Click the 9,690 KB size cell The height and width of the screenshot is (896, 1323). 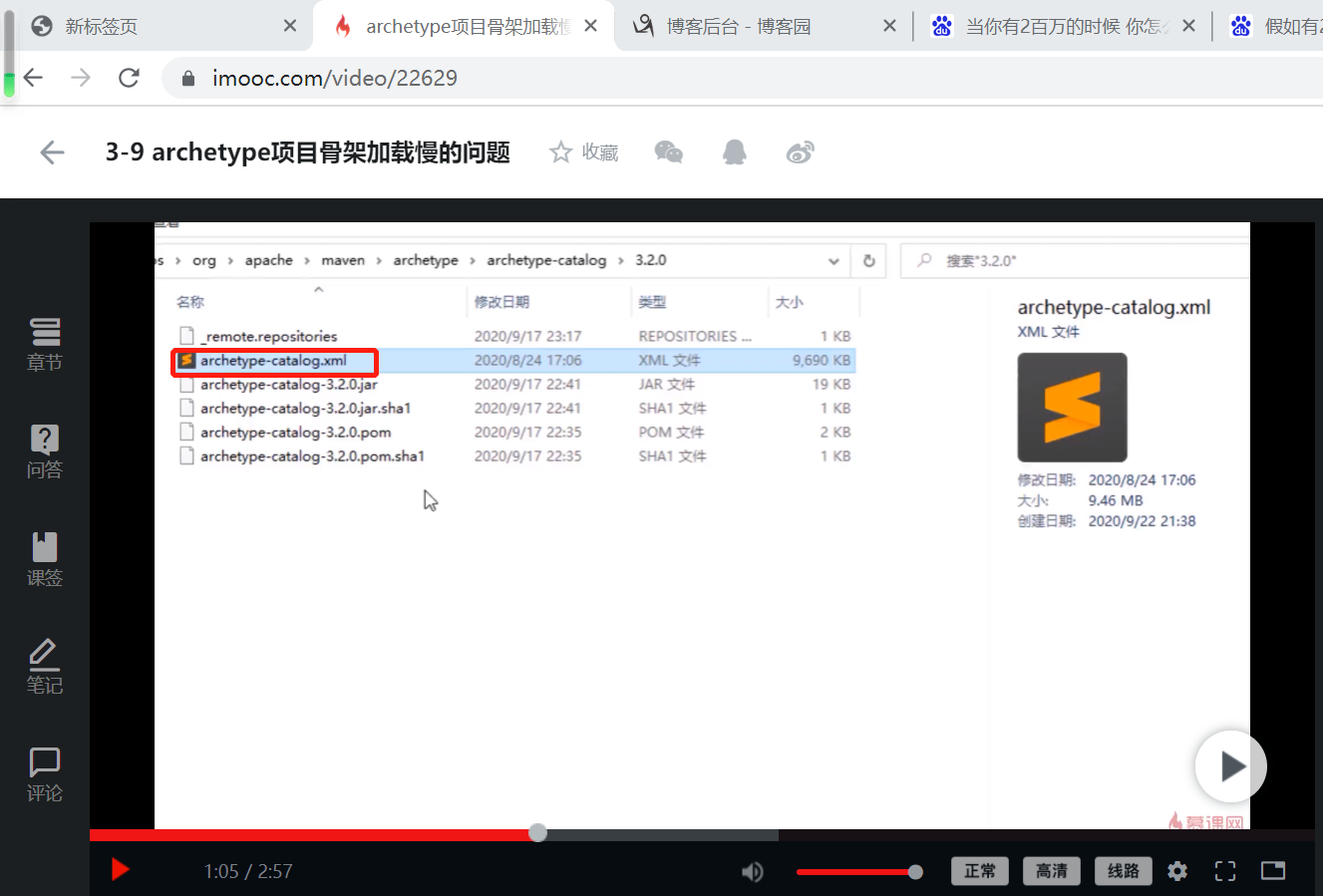click(822, 360)
